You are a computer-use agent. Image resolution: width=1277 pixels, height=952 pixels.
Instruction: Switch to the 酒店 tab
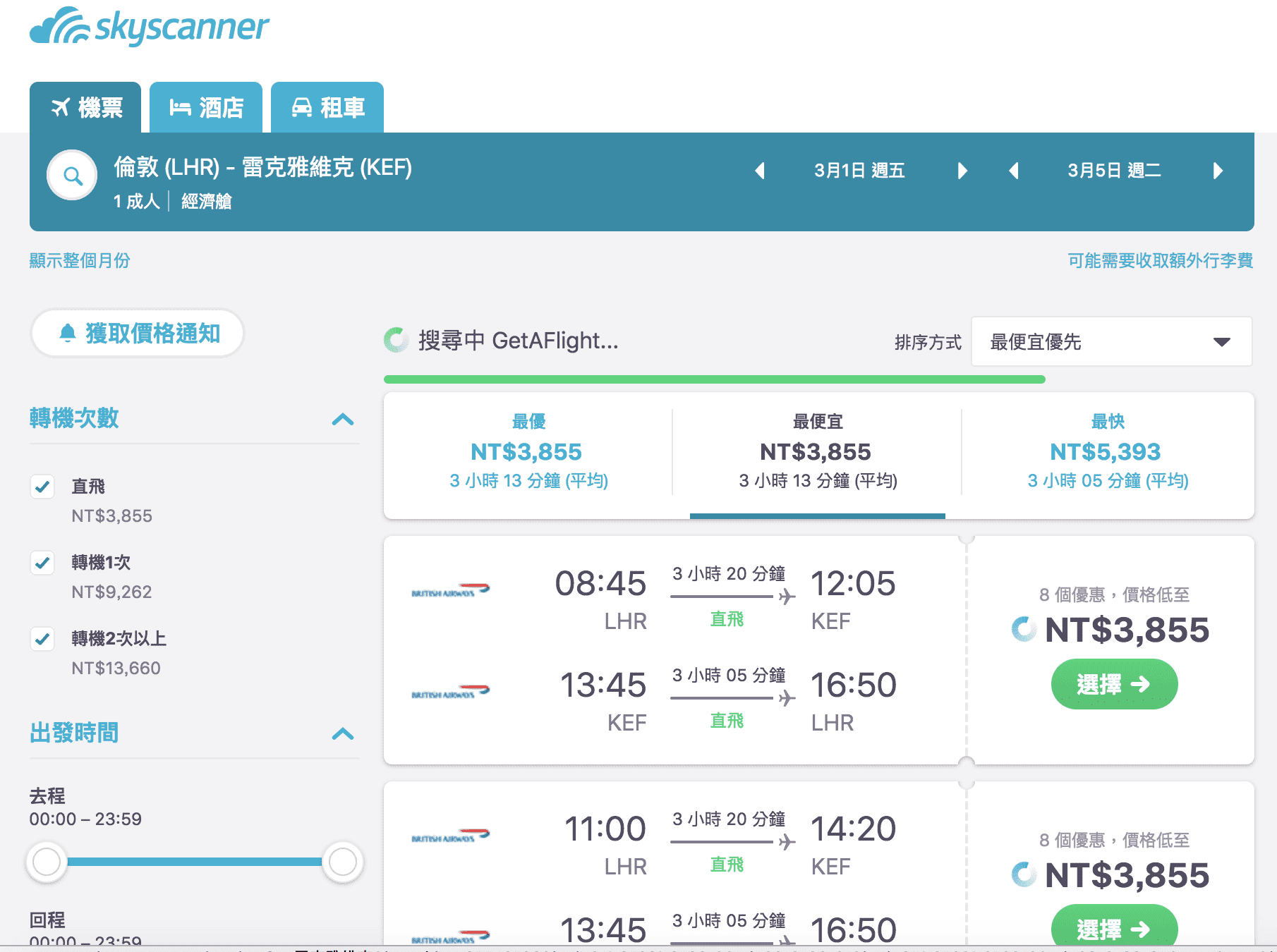(x=205, y=107)
